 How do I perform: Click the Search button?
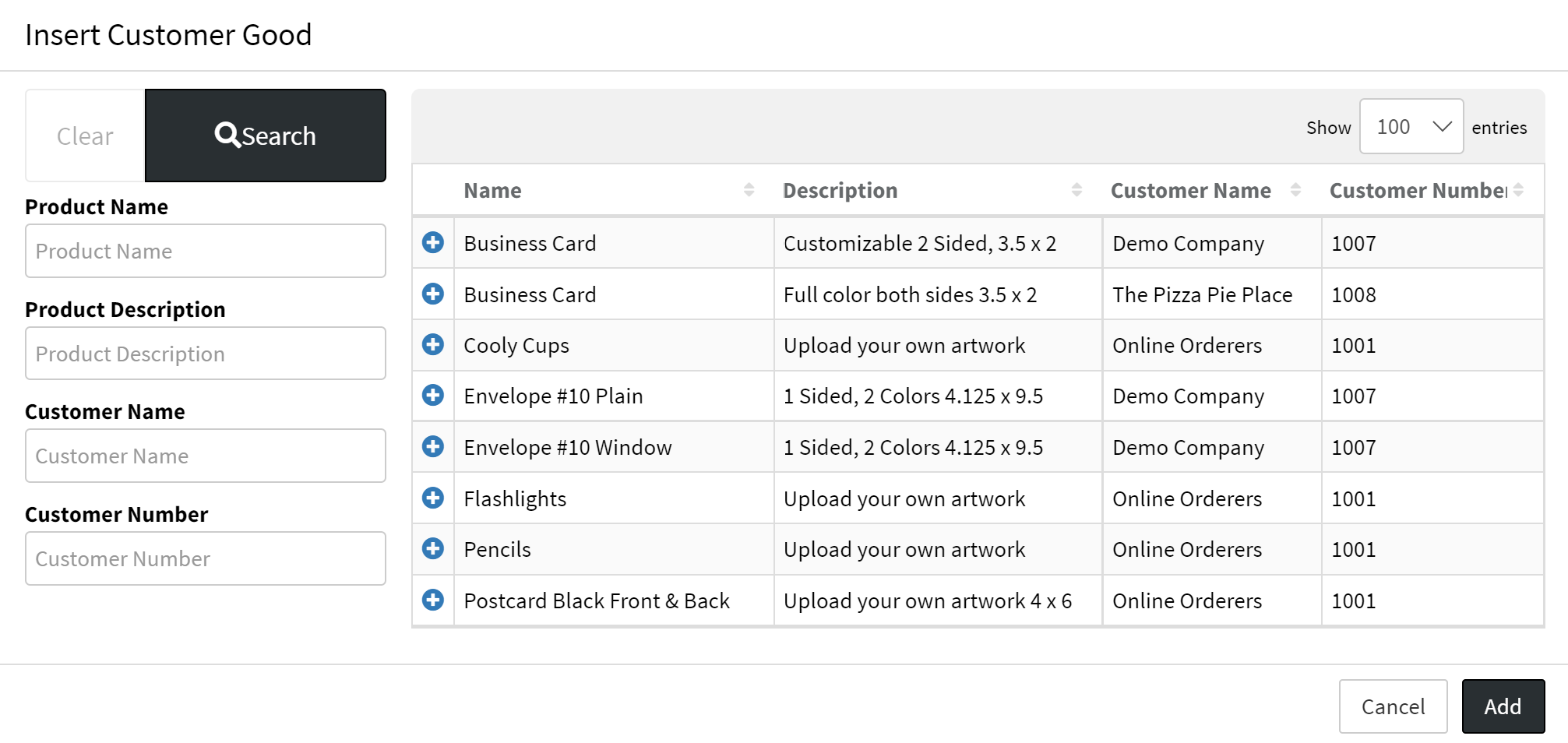[266, 136]
